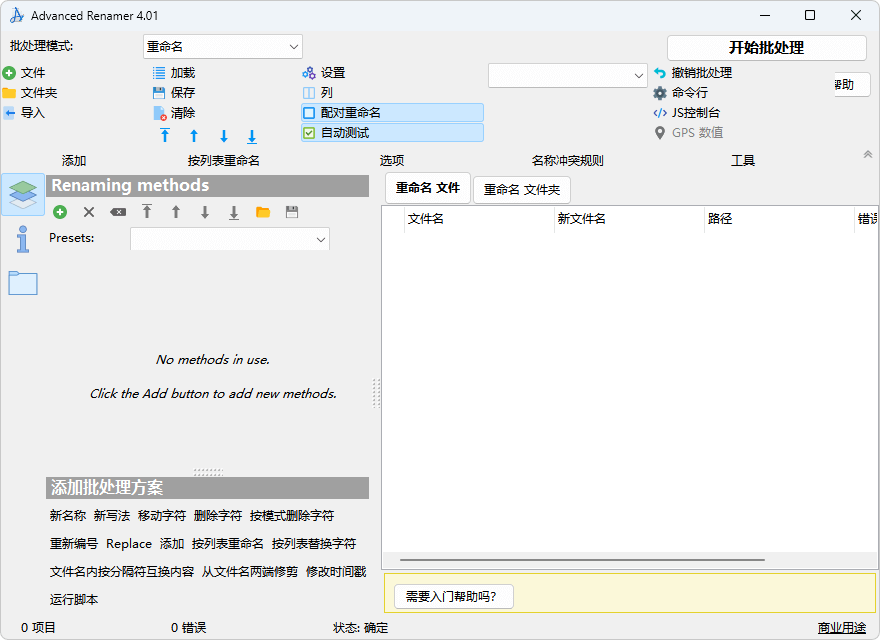Image resolution: width=880 pixels, height=640 pixels.
Task: Click GPS 数值 pin icon
Action: point(660,133)
